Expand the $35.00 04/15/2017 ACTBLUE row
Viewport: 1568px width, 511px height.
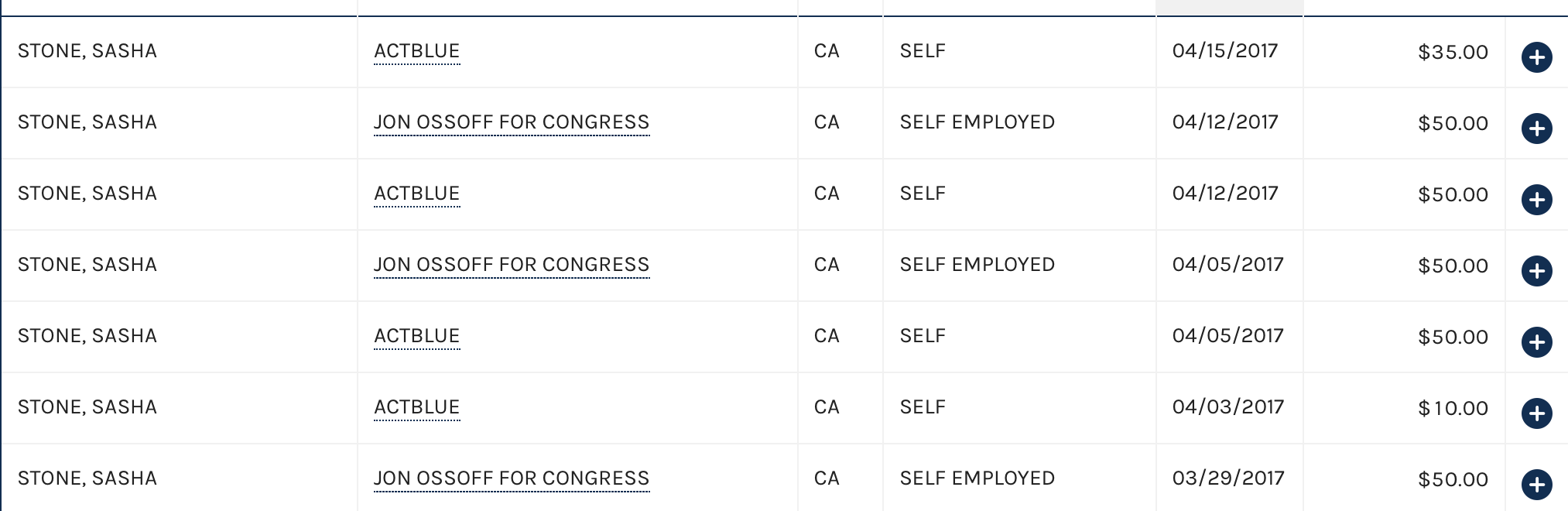click(1536, 57)
